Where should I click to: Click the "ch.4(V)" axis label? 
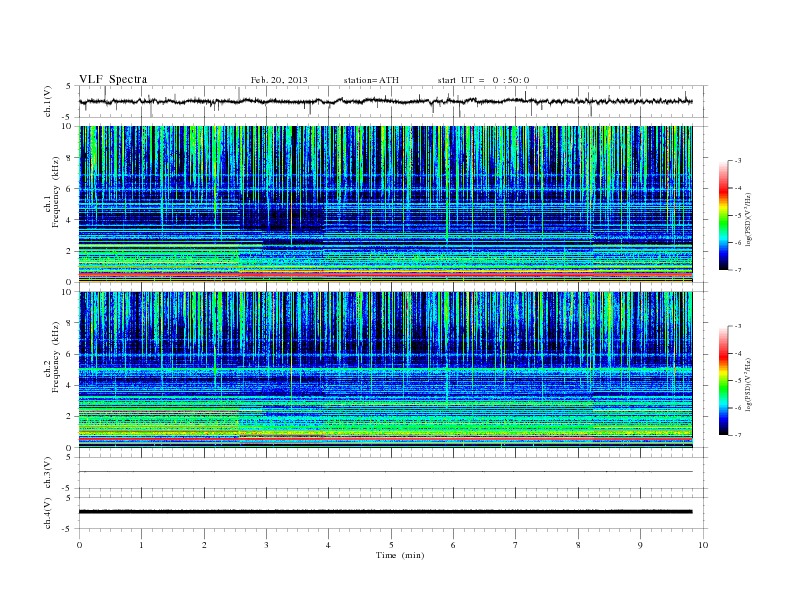(48, 513)
